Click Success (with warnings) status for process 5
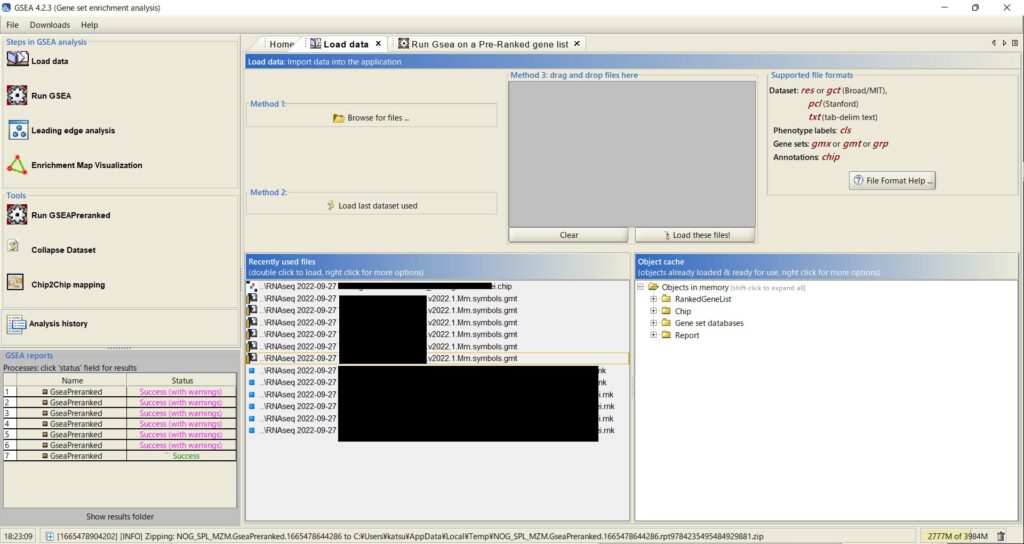1024x544 pixels. (x=182, y=434)
